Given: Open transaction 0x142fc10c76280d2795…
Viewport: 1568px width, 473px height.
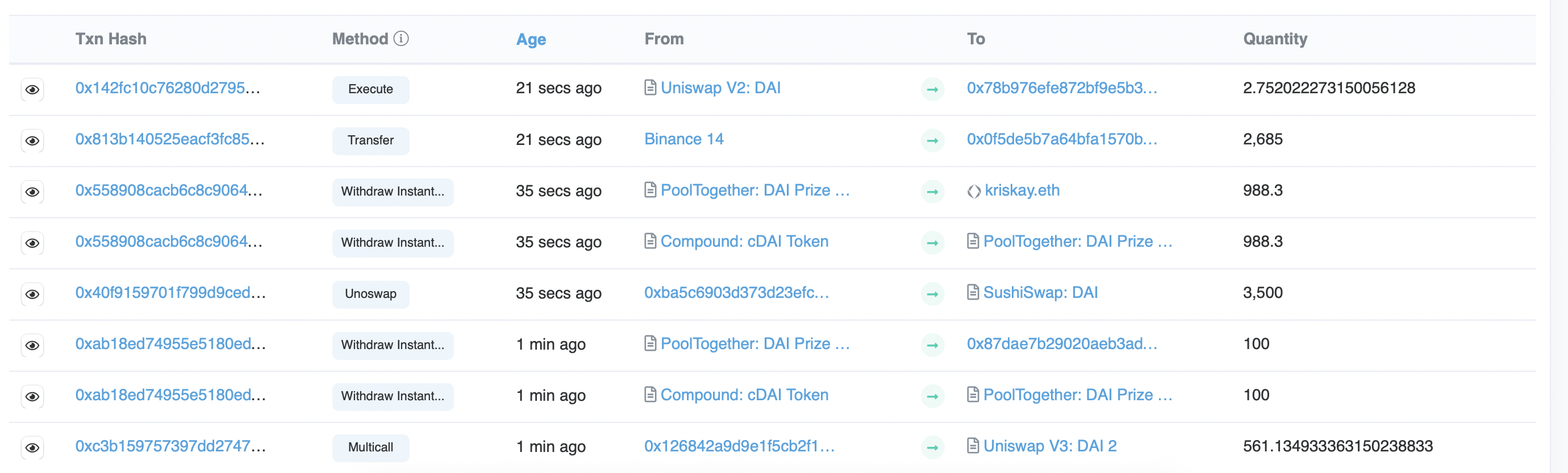Looking at the screenshot, I should [168, 88].
